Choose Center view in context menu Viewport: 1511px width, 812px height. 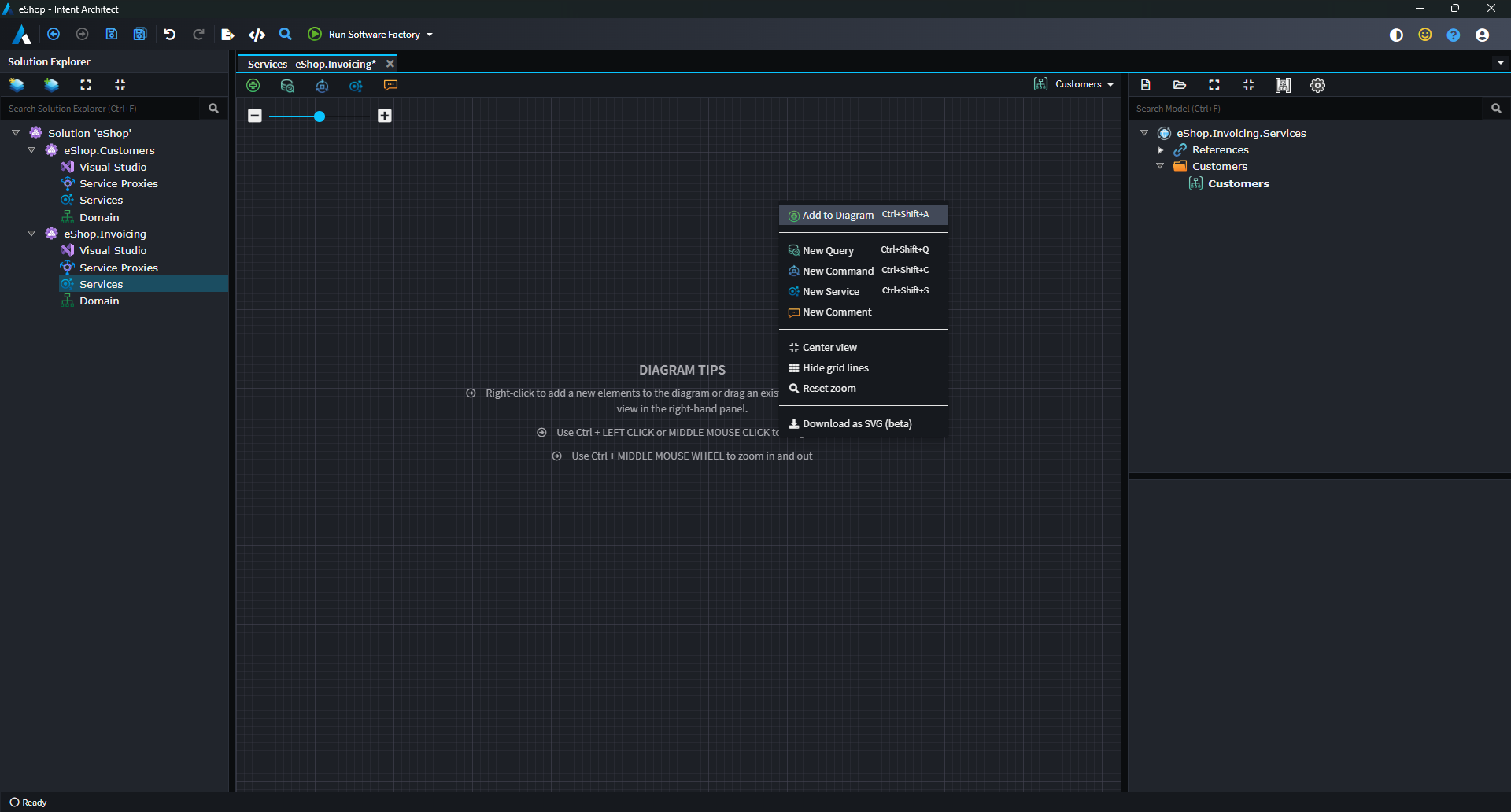click(x=863, y=347)
